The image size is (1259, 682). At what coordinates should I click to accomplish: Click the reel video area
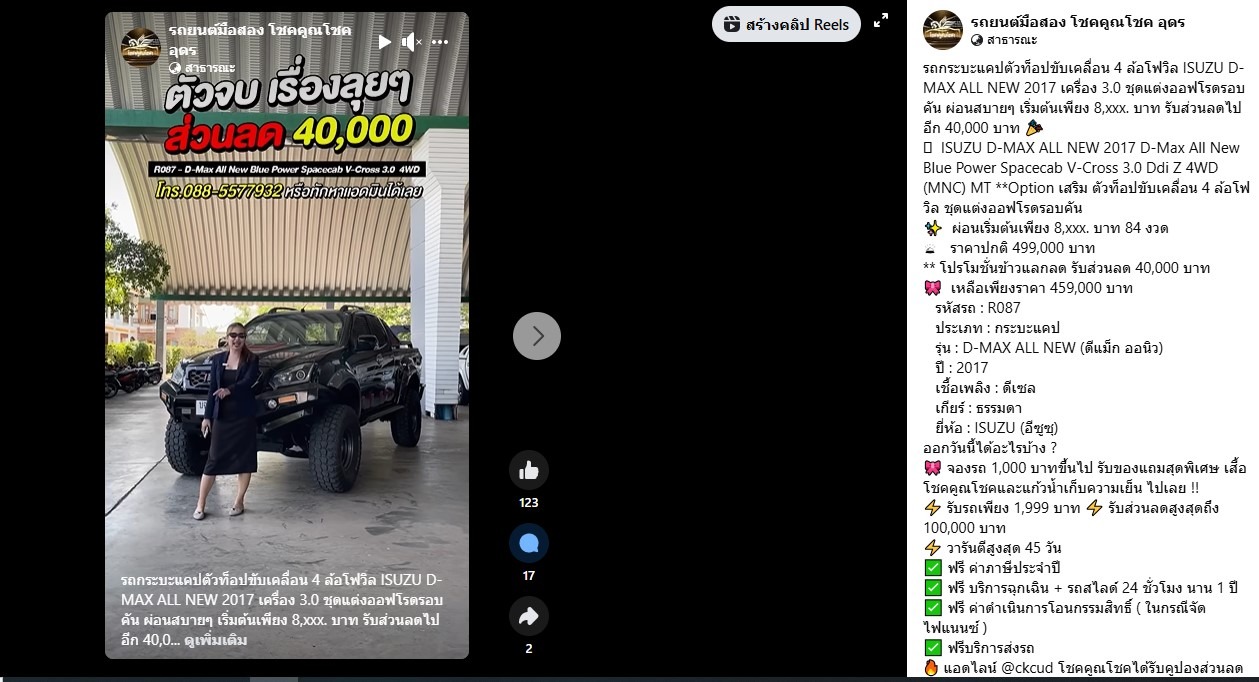click(x=287, y=336)
